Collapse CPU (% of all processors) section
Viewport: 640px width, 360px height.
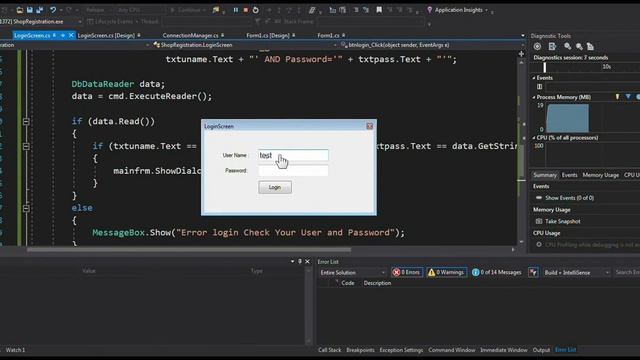point(534,138)
